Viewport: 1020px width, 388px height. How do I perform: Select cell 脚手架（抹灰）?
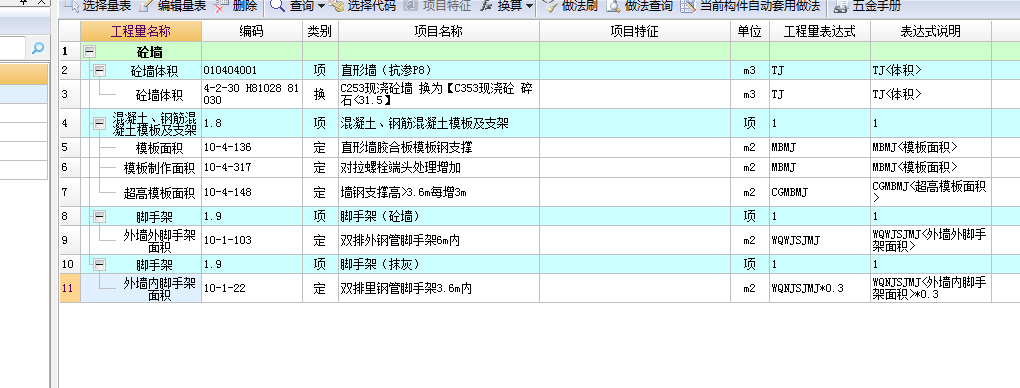[x=438, y=264]
